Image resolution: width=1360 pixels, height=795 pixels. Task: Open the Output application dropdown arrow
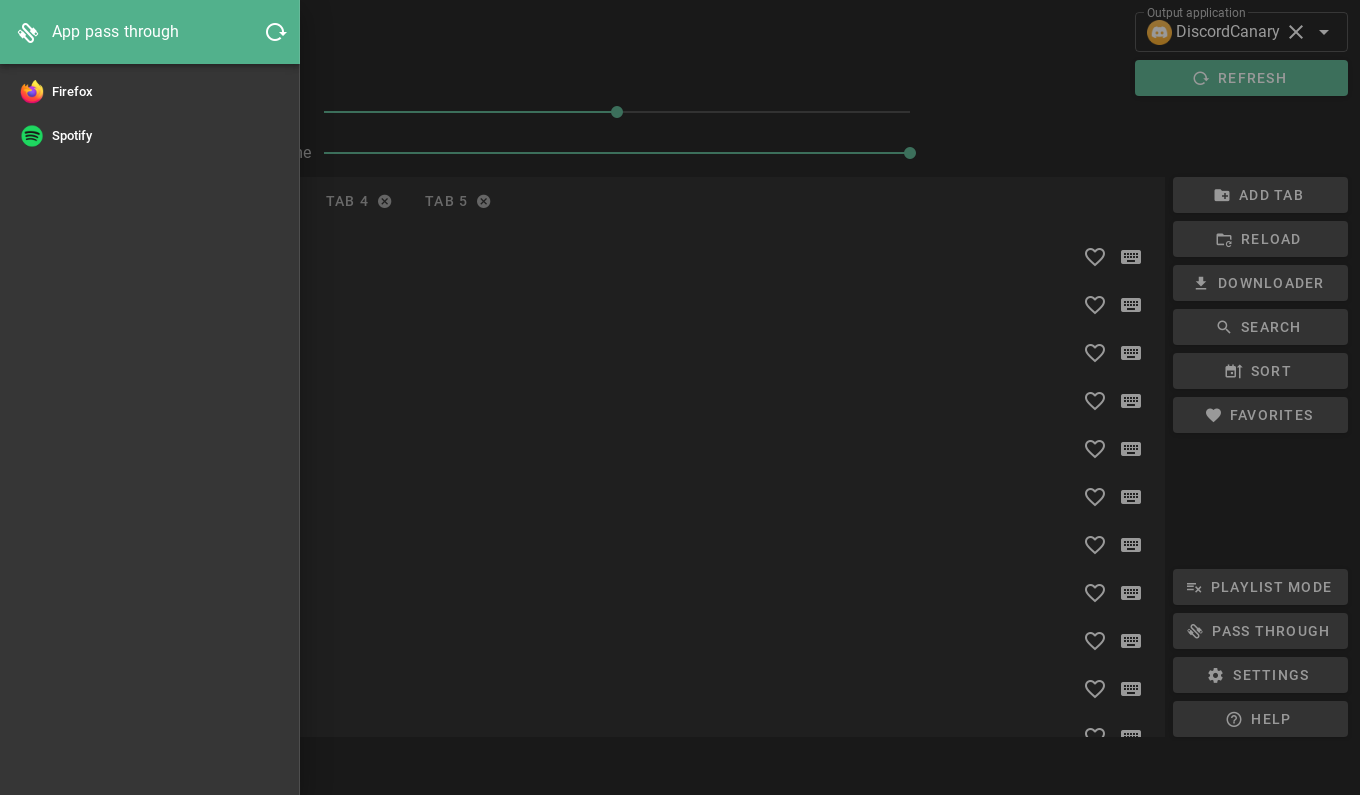1324,32
